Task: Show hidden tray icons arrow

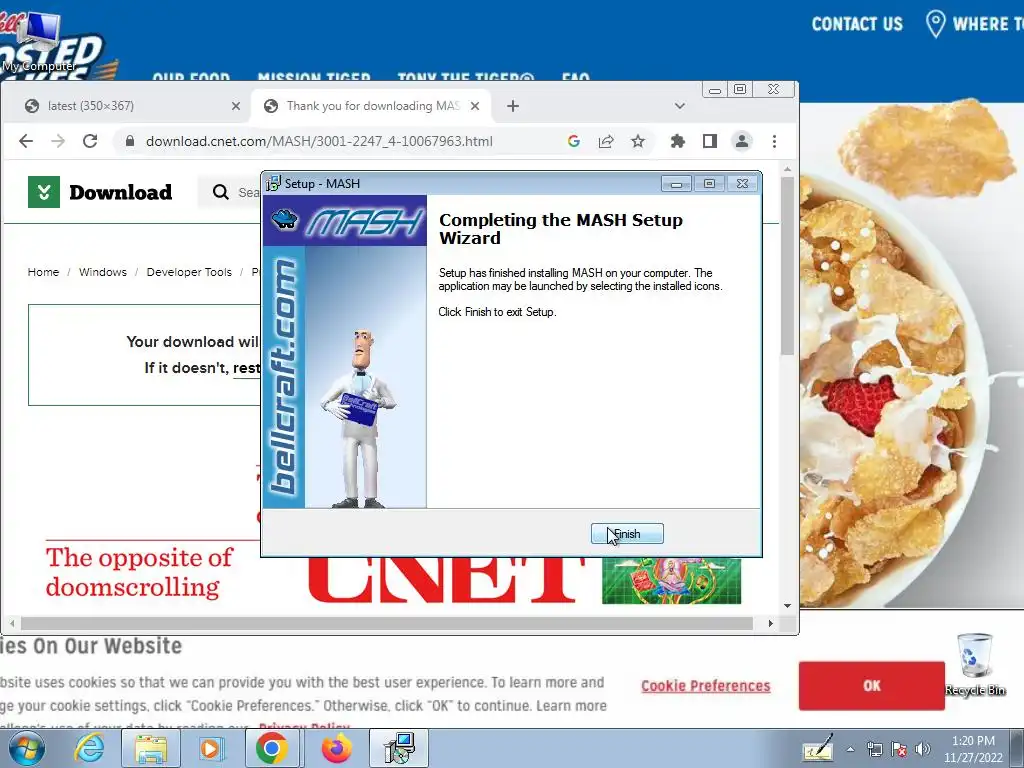Action: 850,750
